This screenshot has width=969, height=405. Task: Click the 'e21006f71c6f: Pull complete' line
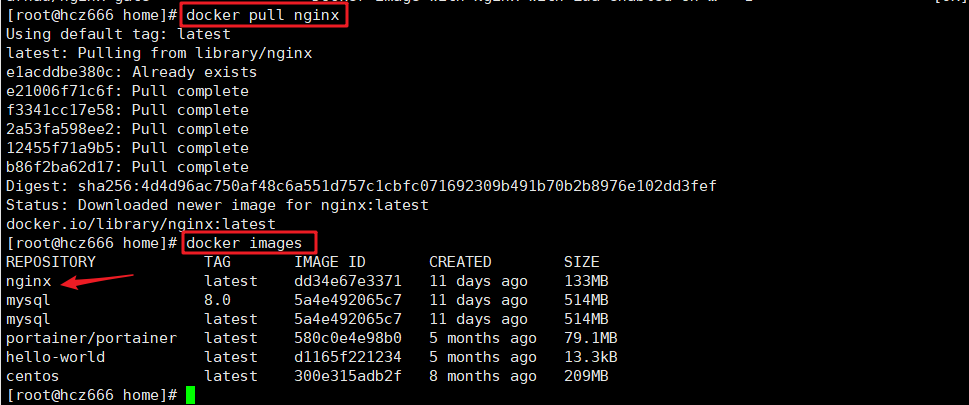pos(127,92)
